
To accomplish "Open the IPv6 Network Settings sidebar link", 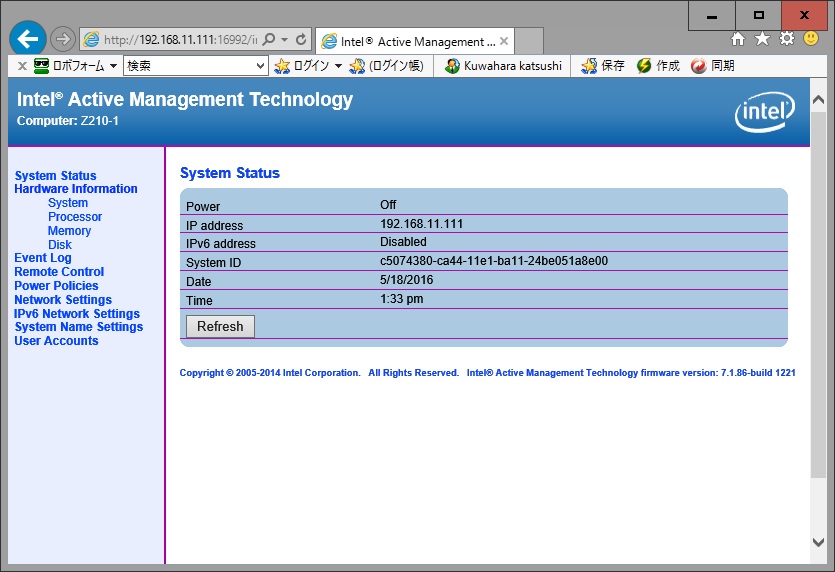I will [x=77, y=314].
